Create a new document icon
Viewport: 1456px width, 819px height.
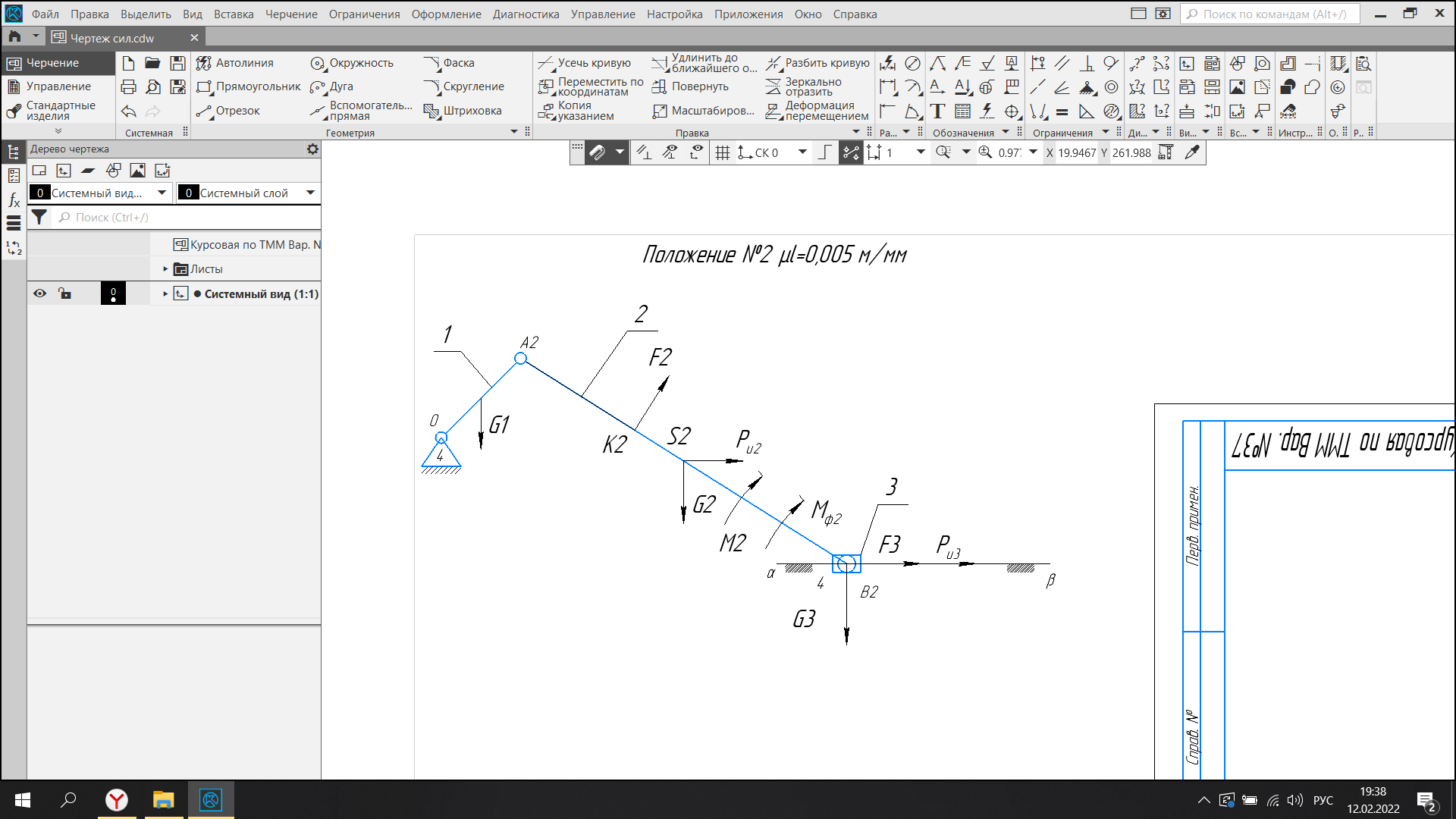point(128,63)
